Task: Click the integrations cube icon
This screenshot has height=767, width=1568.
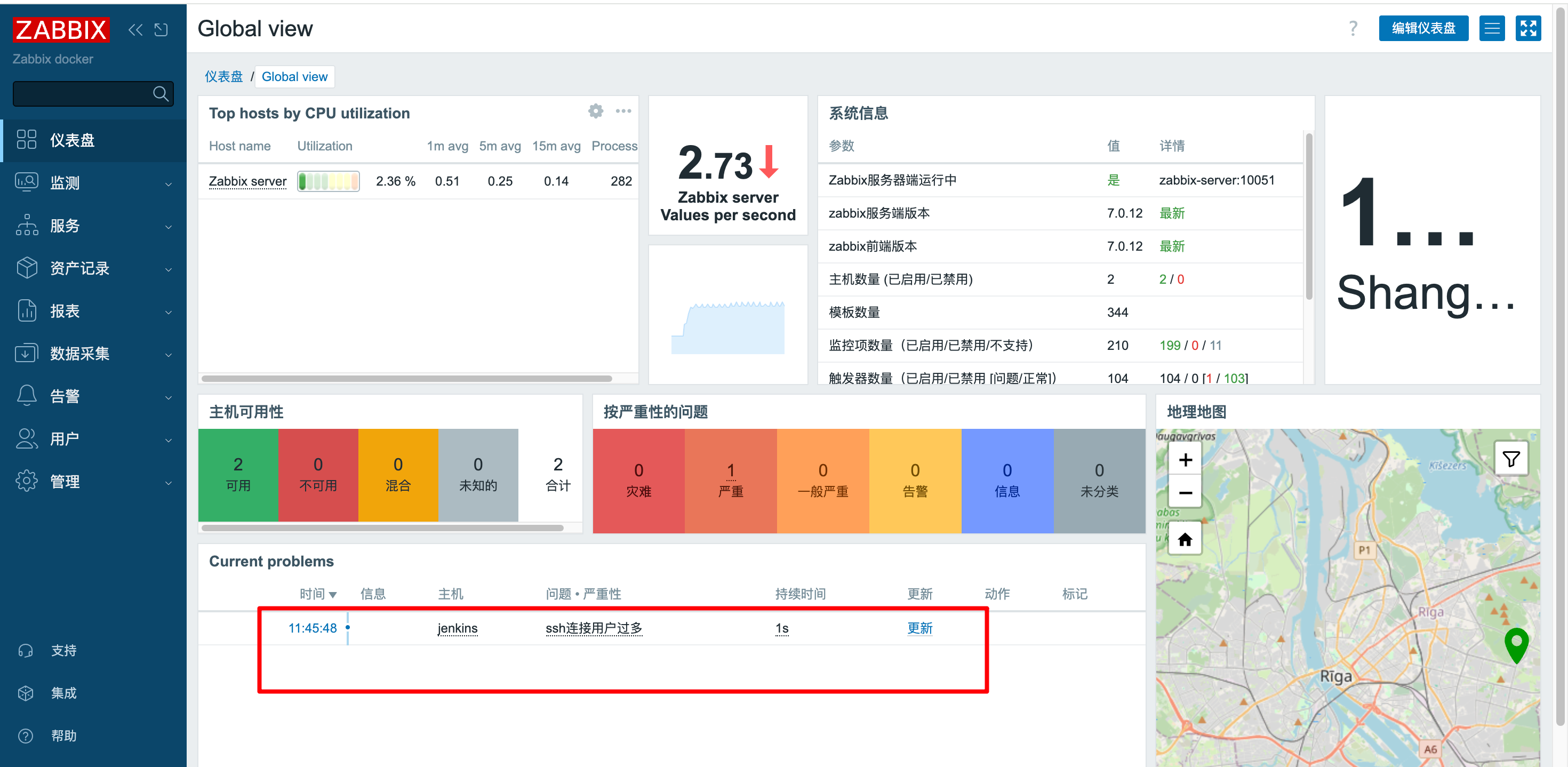Action: [x=26, y=693]
